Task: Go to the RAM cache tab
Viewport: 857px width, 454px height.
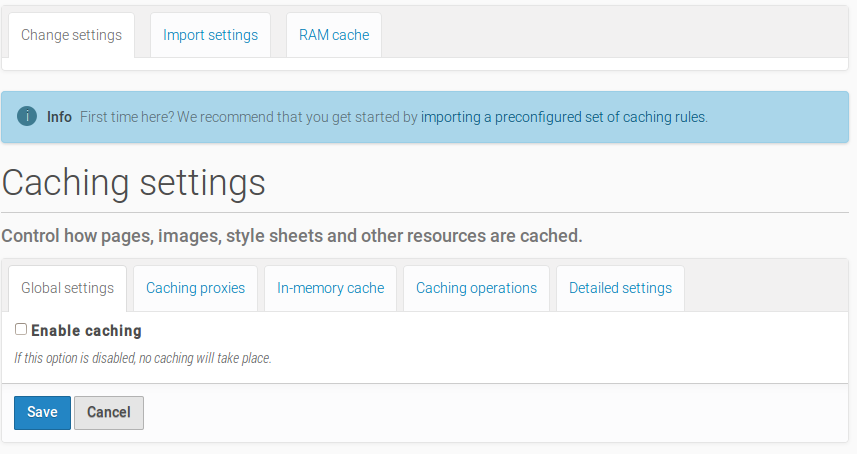Action: (x=333, y=35)
